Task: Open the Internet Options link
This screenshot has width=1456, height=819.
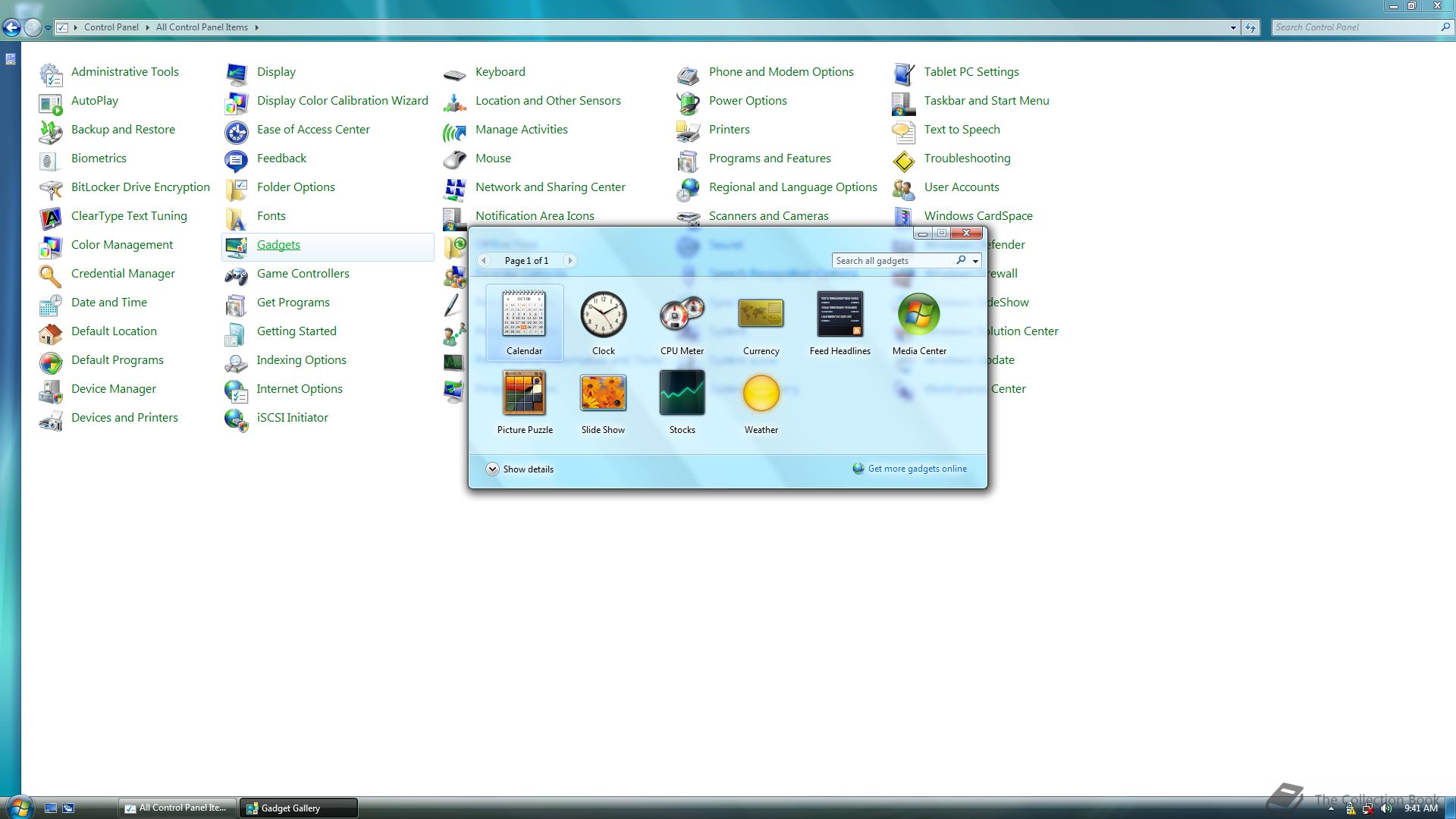Action: pos(300,389)
